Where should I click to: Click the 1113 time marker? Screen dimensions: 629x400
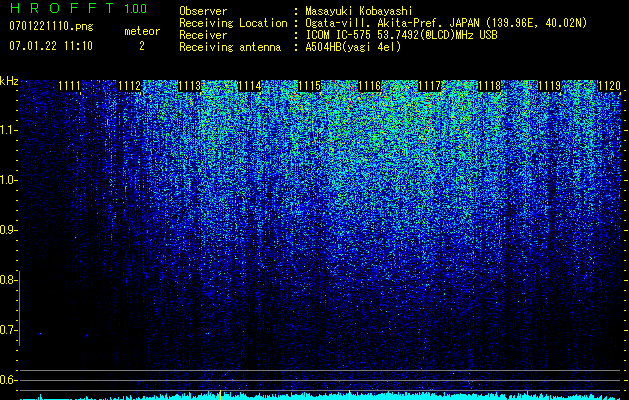(x=189, y=86)
